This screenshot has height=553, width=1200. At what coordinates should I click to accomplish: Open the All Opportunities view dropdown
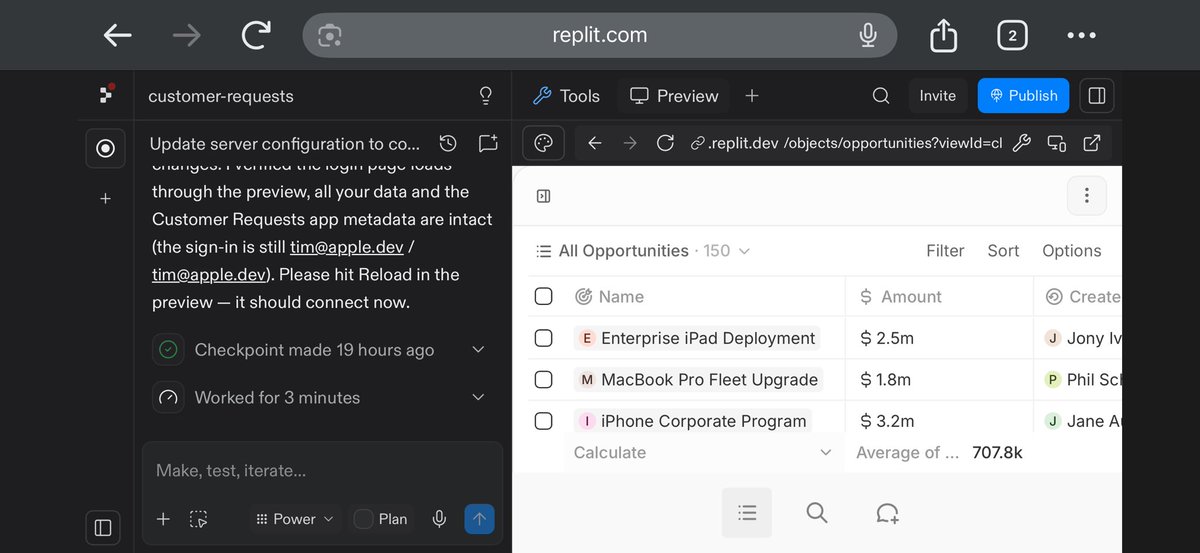[x=643, y=251]
